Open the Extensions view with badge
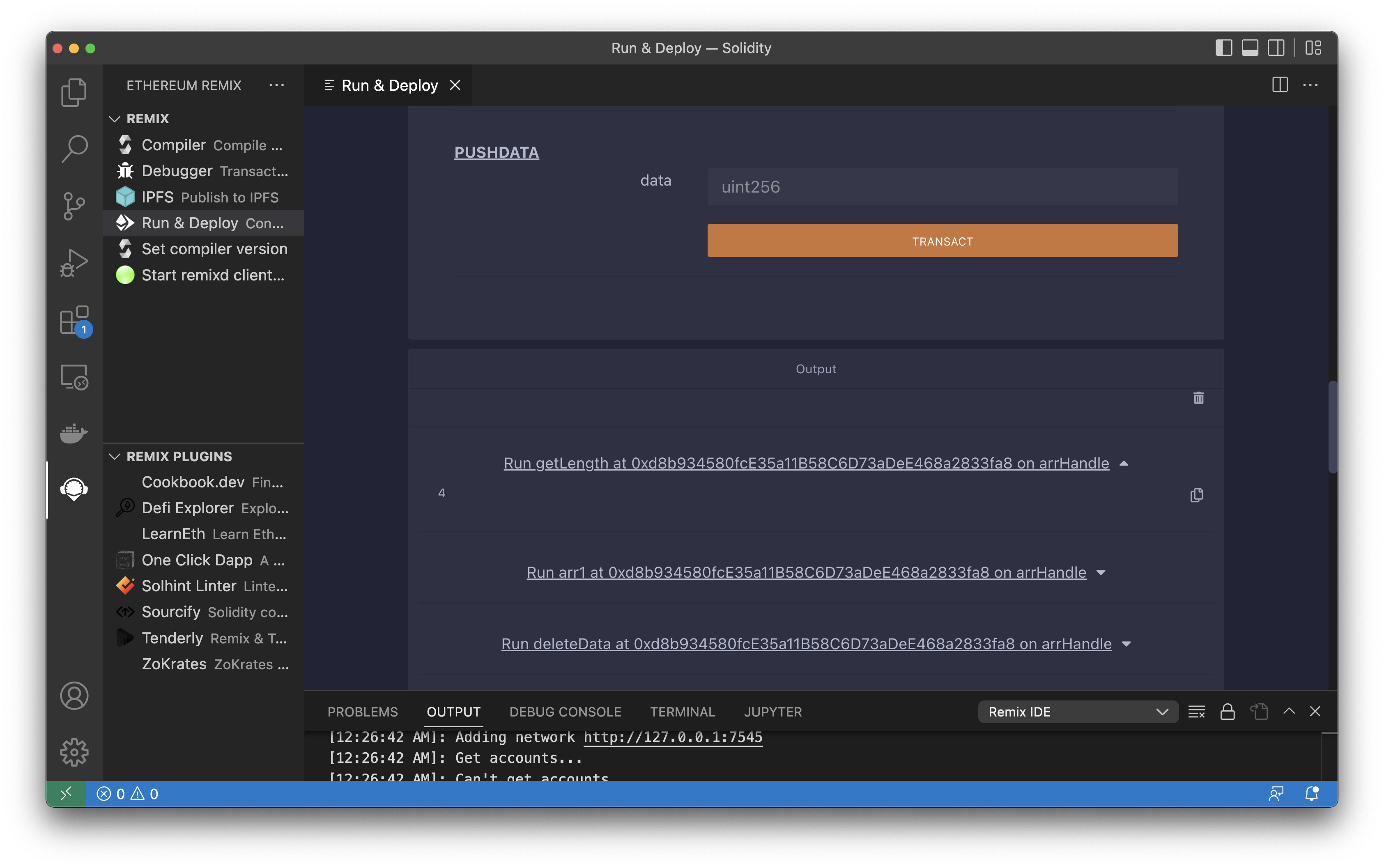The height and width of the screenshot is (868, 1384). 74,320
